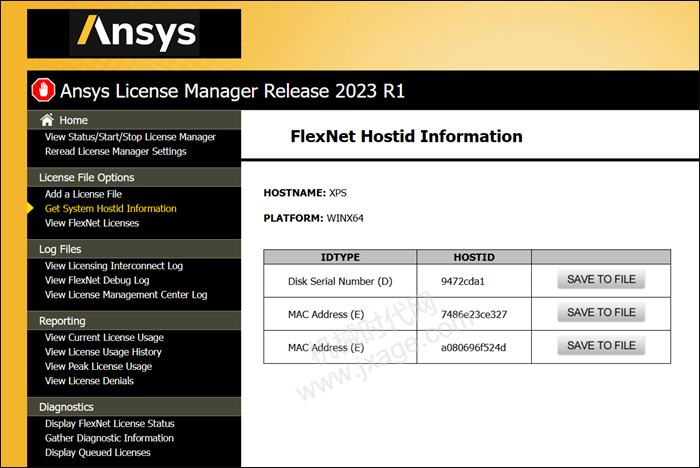Image resolution: width=700 pixels, height=468 pixels.
Task: Open Gather Diagnostic Information
Action: click(x=109, y=438)
